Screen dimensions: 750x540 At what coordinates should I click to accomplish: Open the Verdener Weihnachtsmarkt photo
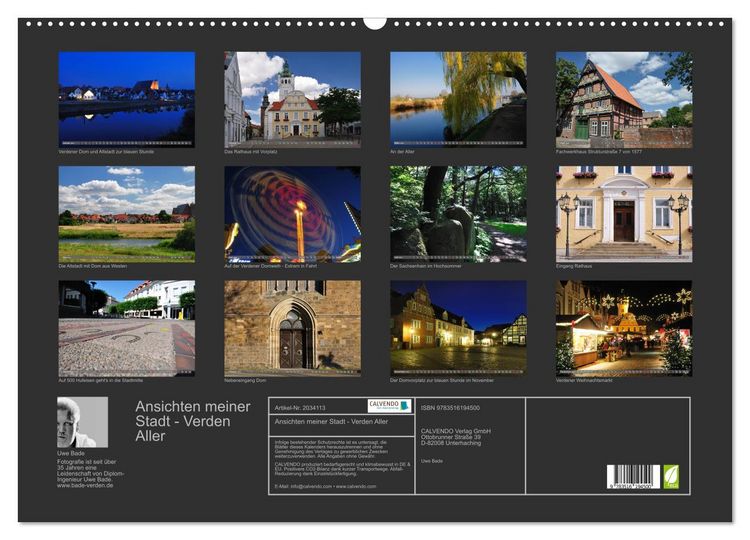(x=624, y=328)
